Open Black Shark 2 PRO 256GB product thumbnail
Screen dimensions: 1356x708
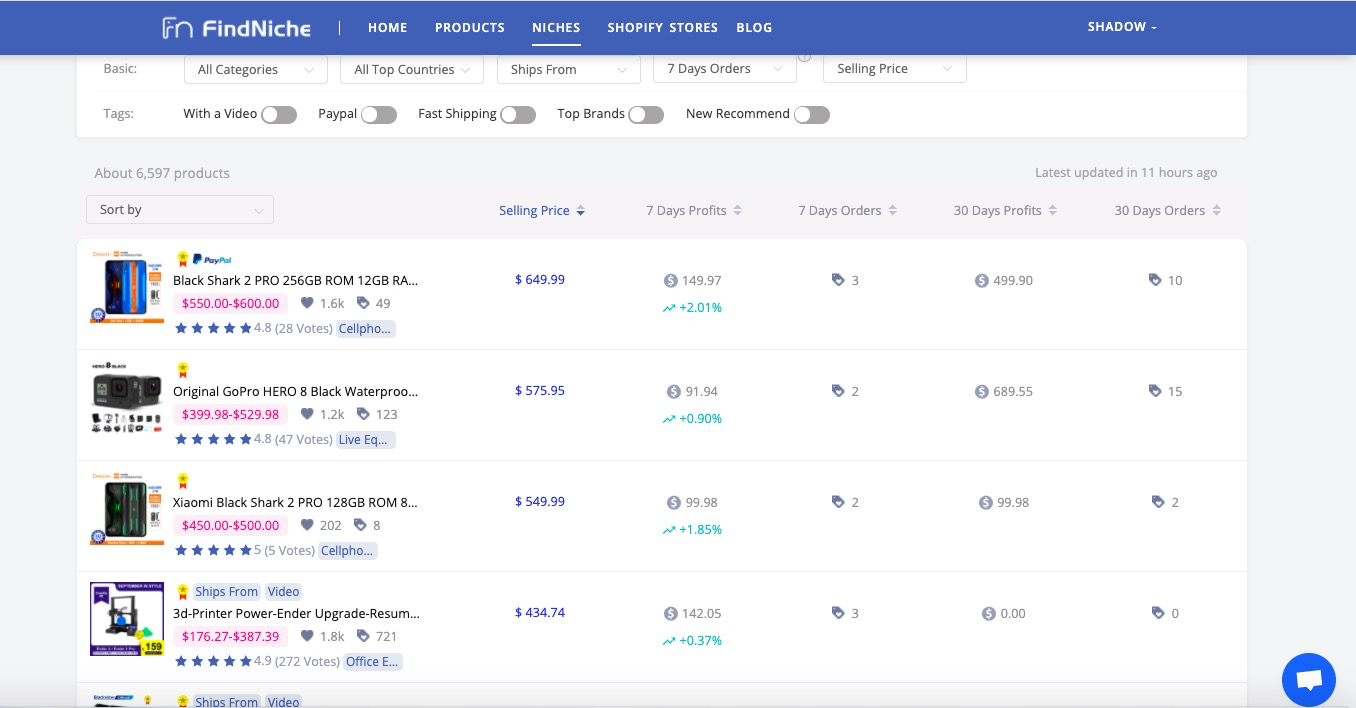[127, 287]
